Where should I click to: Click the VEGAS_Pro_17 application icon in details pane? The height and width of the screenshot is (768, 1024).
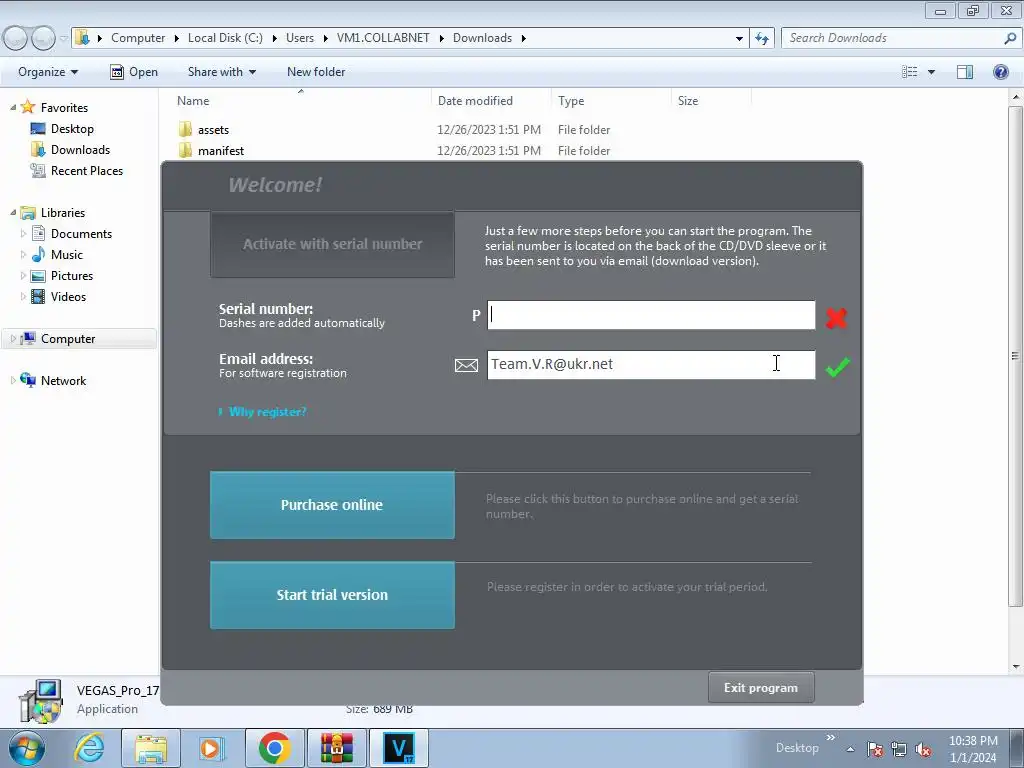[x=40, y=701]
